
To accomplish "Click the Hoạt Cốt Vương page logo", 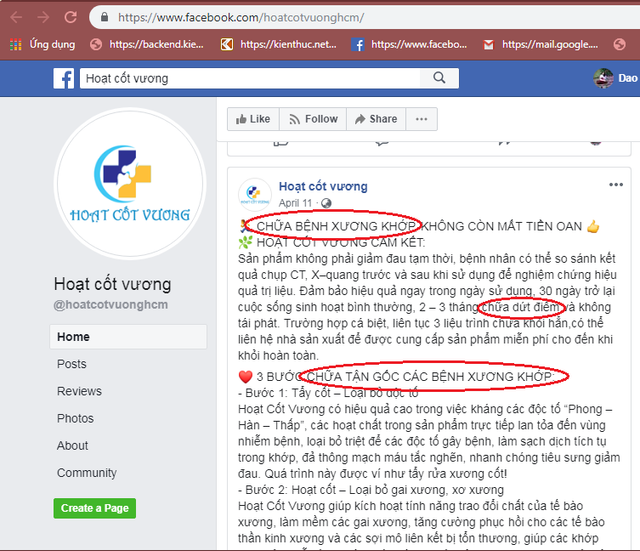I will (x=130, y=183).
